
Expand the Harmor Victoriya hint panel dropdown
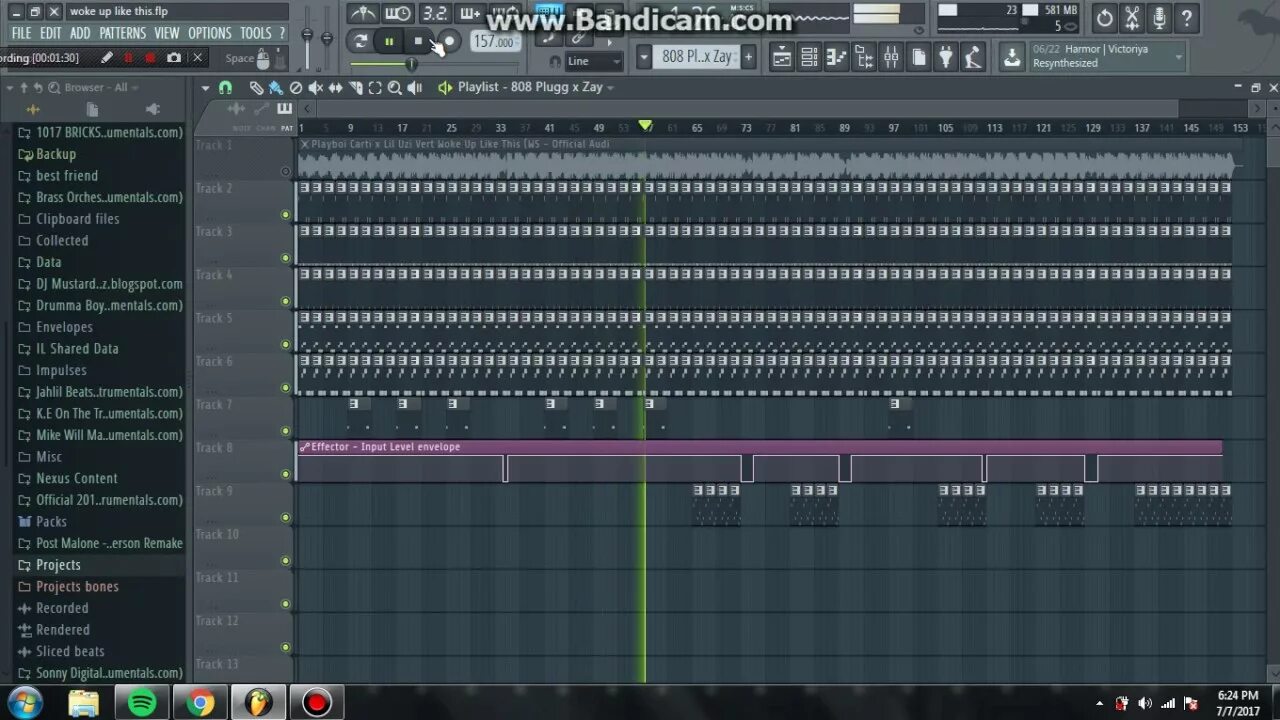coord(1178,57)
